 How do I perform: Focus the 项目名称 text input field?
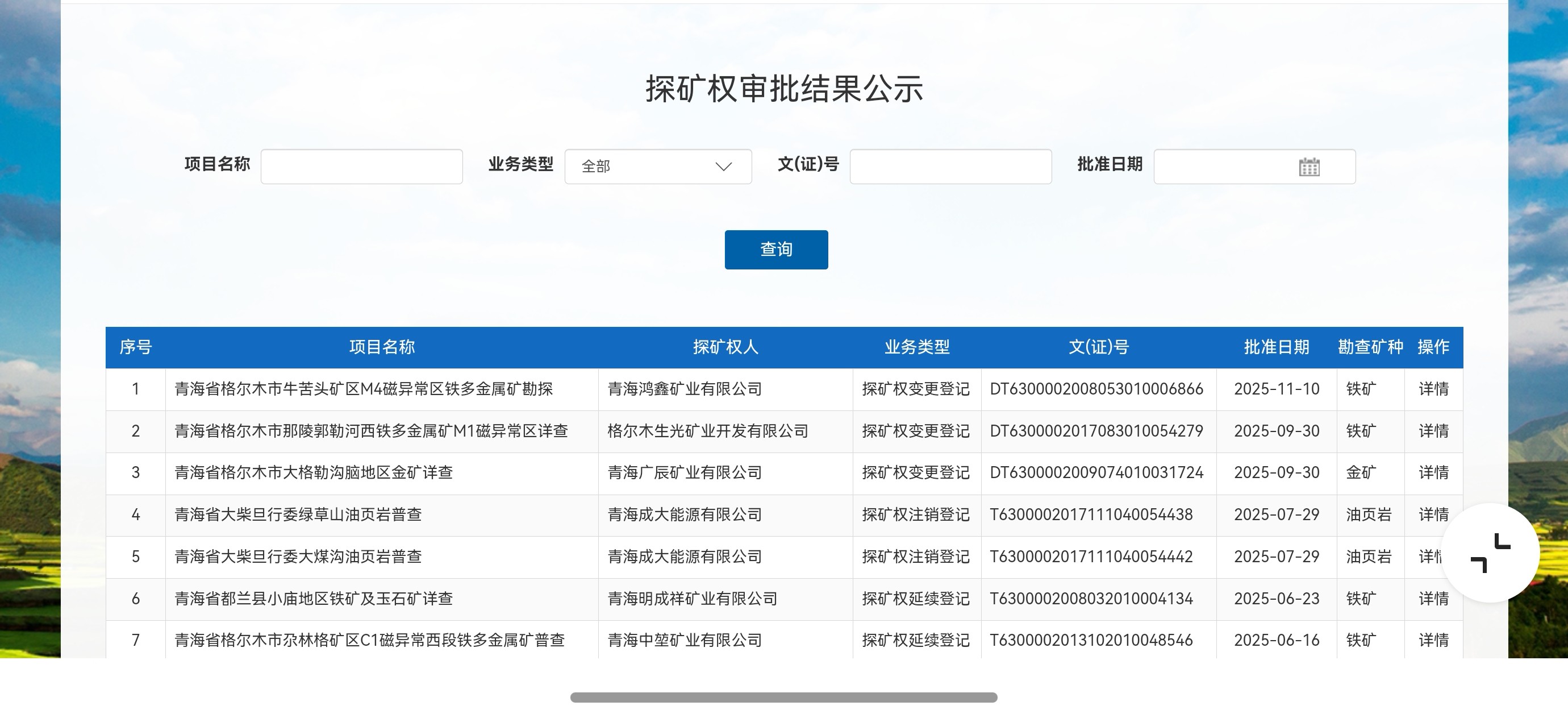361,167
